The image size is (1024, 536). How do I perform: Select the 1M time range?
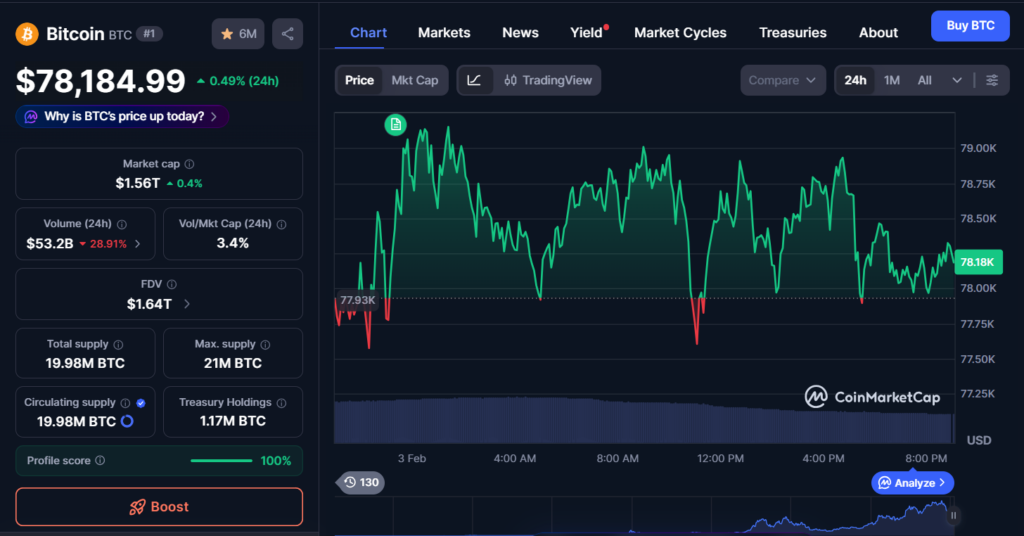[892, 80]
